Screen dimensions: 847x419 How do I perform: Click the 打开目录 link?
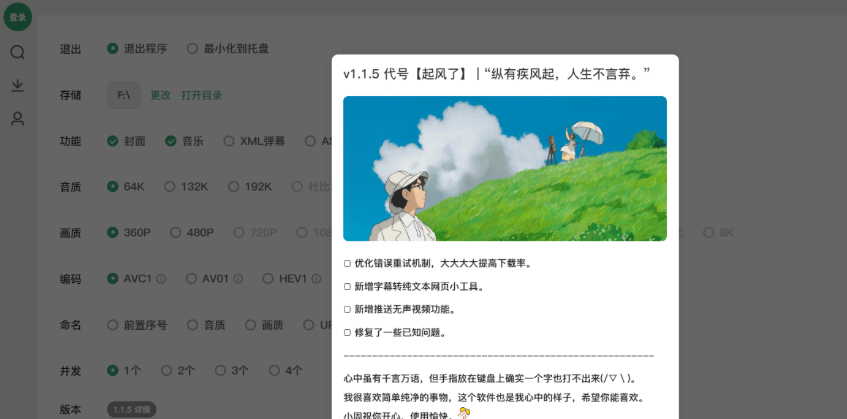point(201,96)
